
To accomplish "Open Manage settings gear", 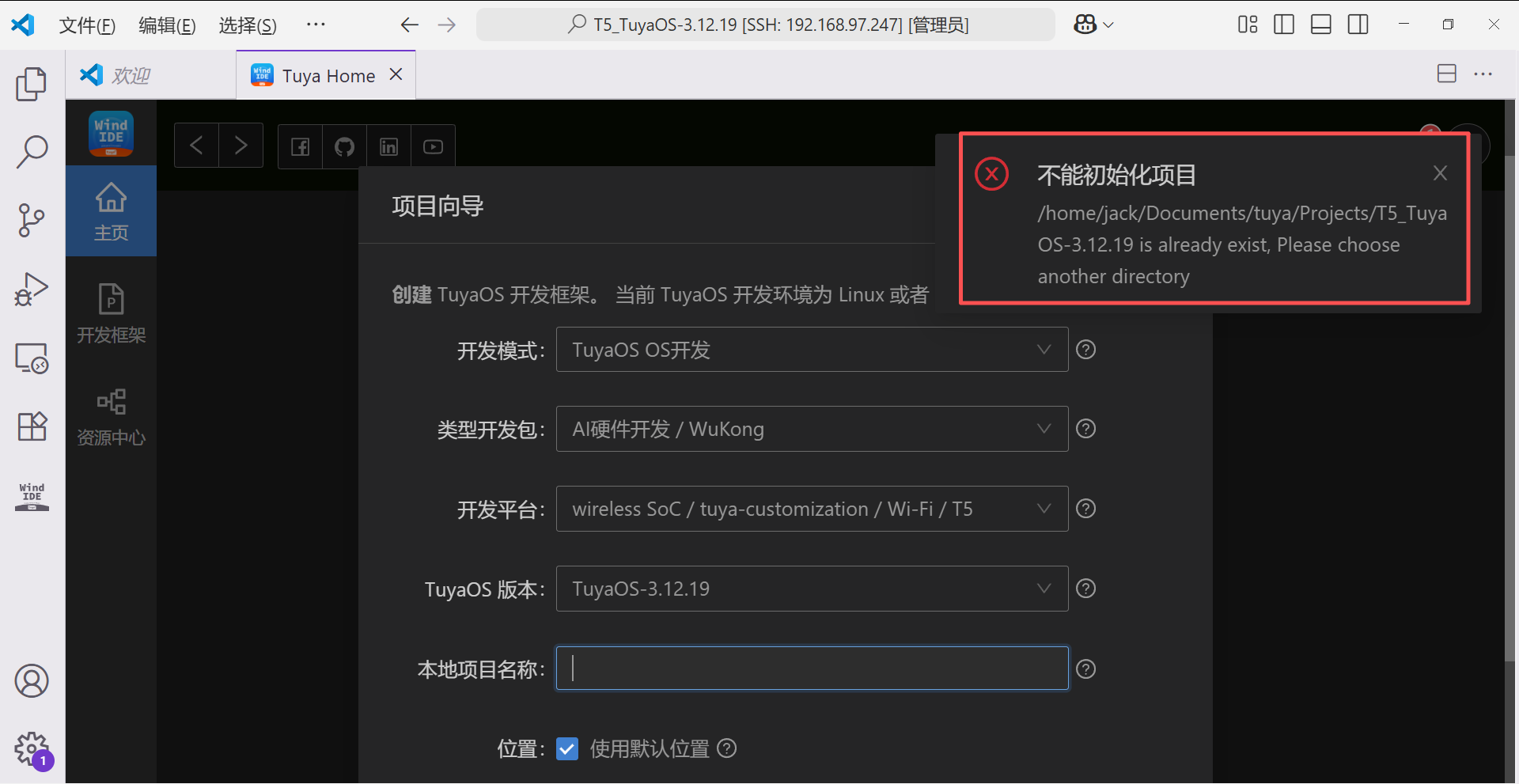I will [x=32, y=749].
